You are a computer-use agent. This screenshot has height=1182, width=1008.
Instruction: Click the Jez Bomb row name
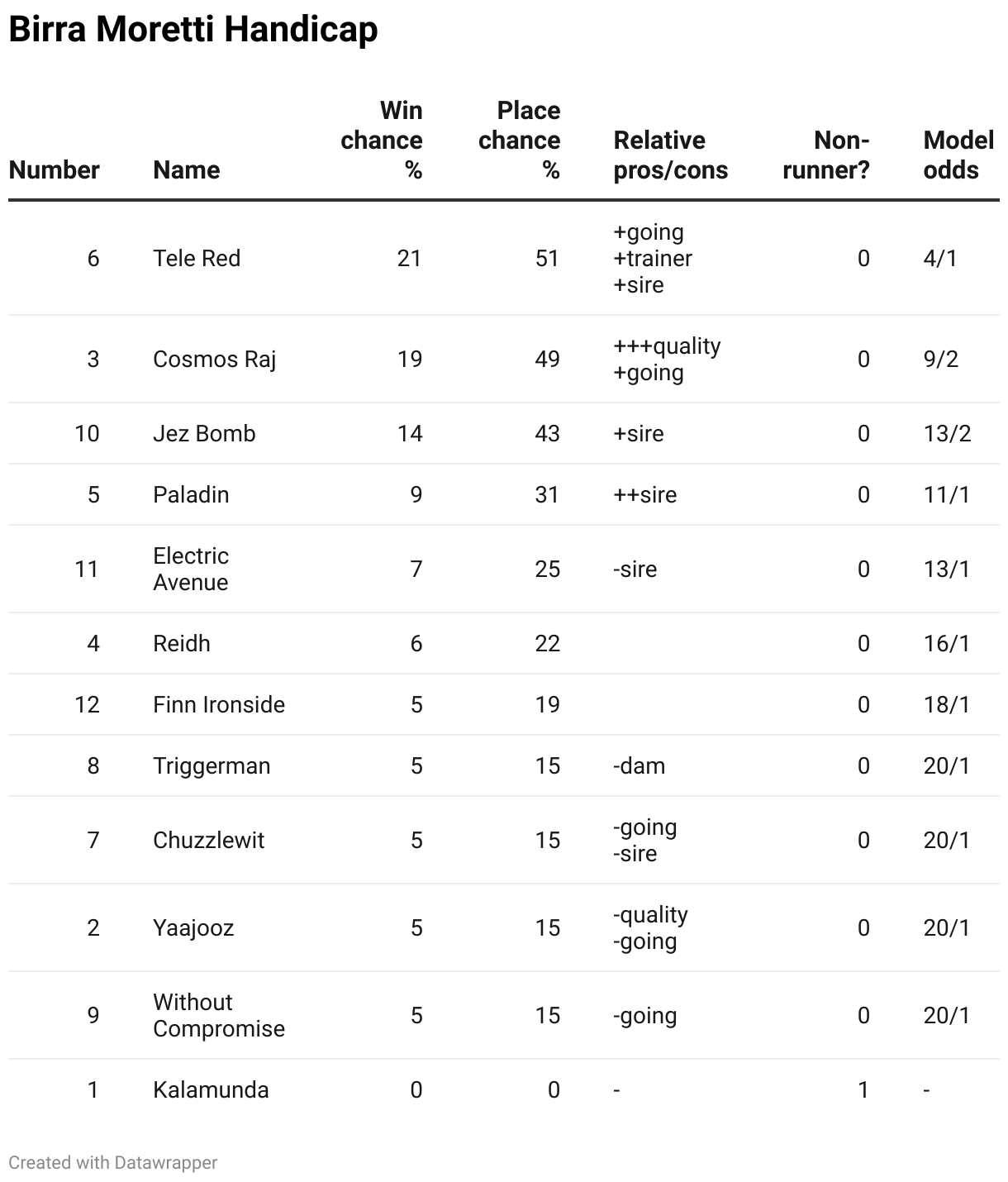tap(204, 434)
